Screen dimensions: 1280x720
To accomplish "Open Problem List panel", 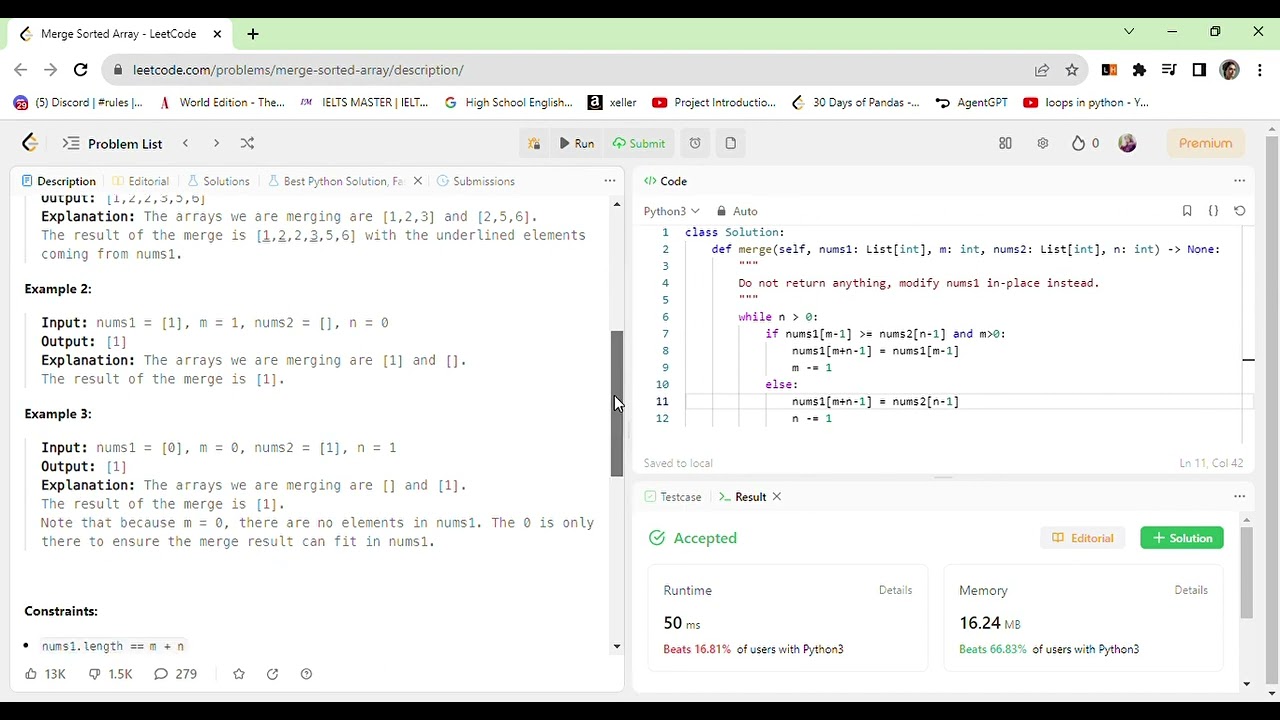I will [112, 143].
